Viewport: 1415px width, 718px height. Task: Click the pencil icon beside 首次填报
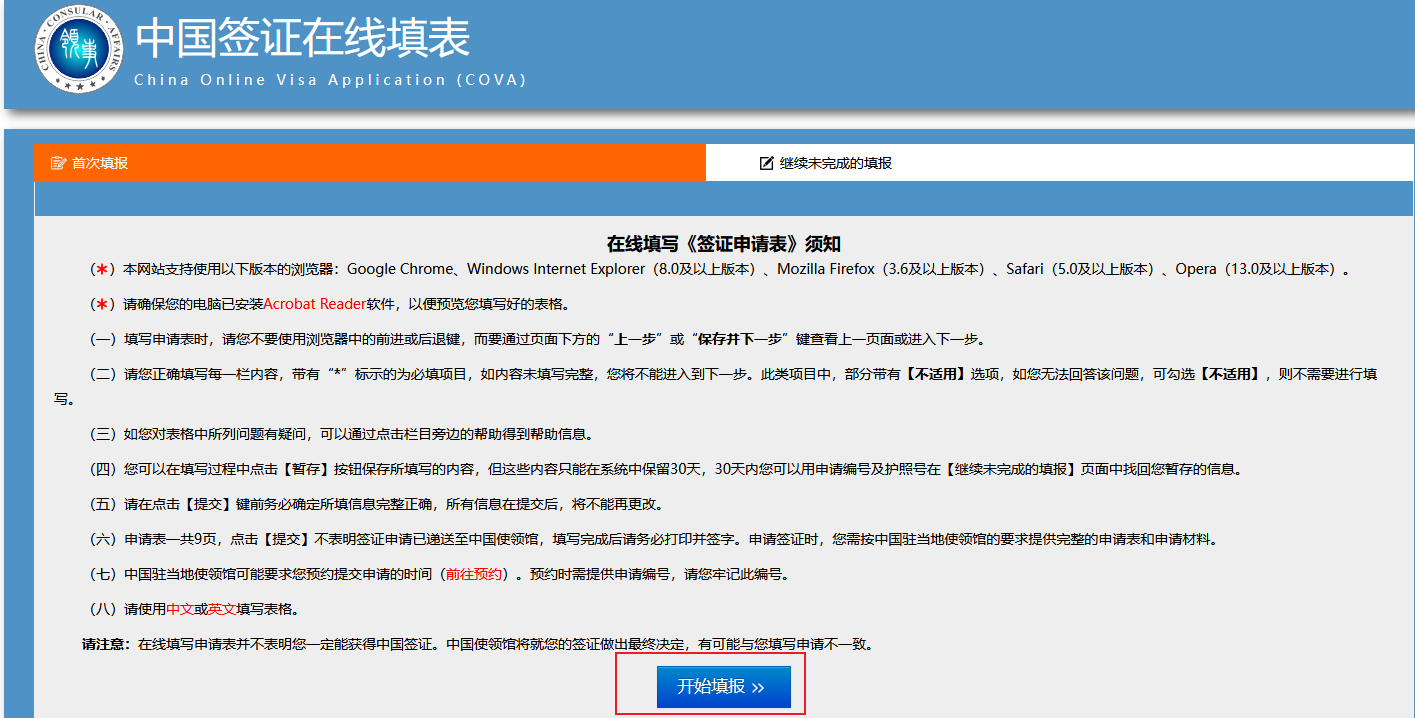pyautogui.click(x=58, y=163)
